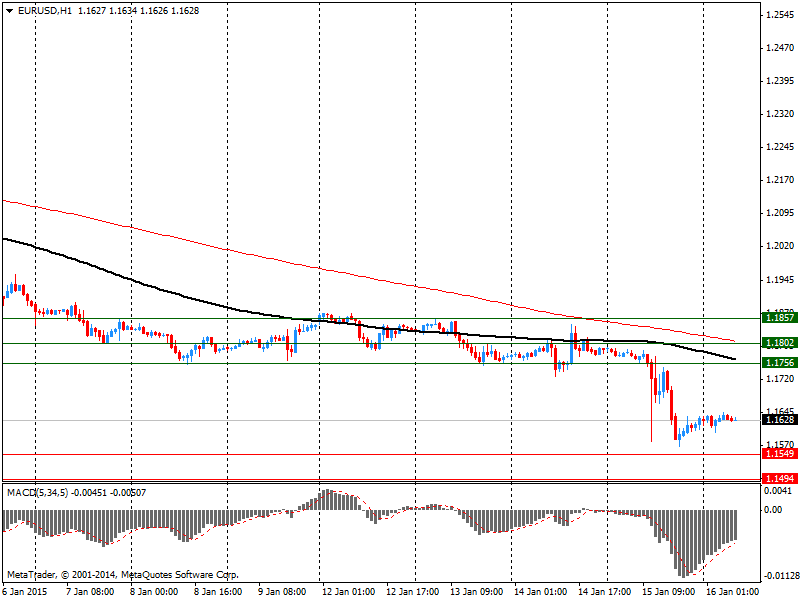
Task: Click the 7 Jan 08:00 time label
Action: point(90,592)
